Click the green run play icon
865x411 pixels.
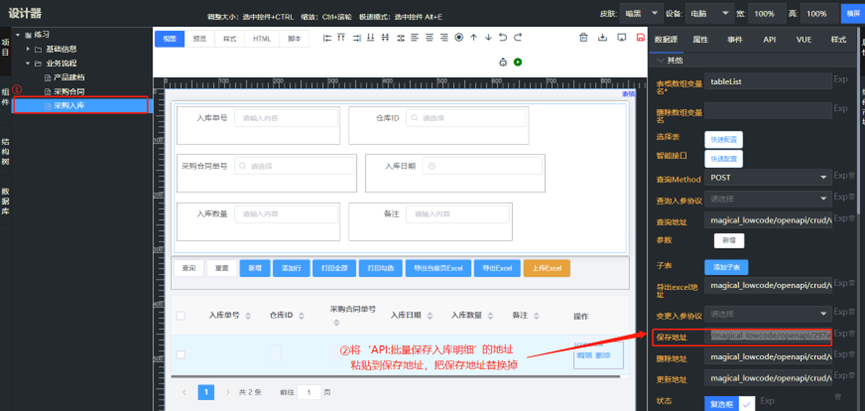(x=517, y=62)
